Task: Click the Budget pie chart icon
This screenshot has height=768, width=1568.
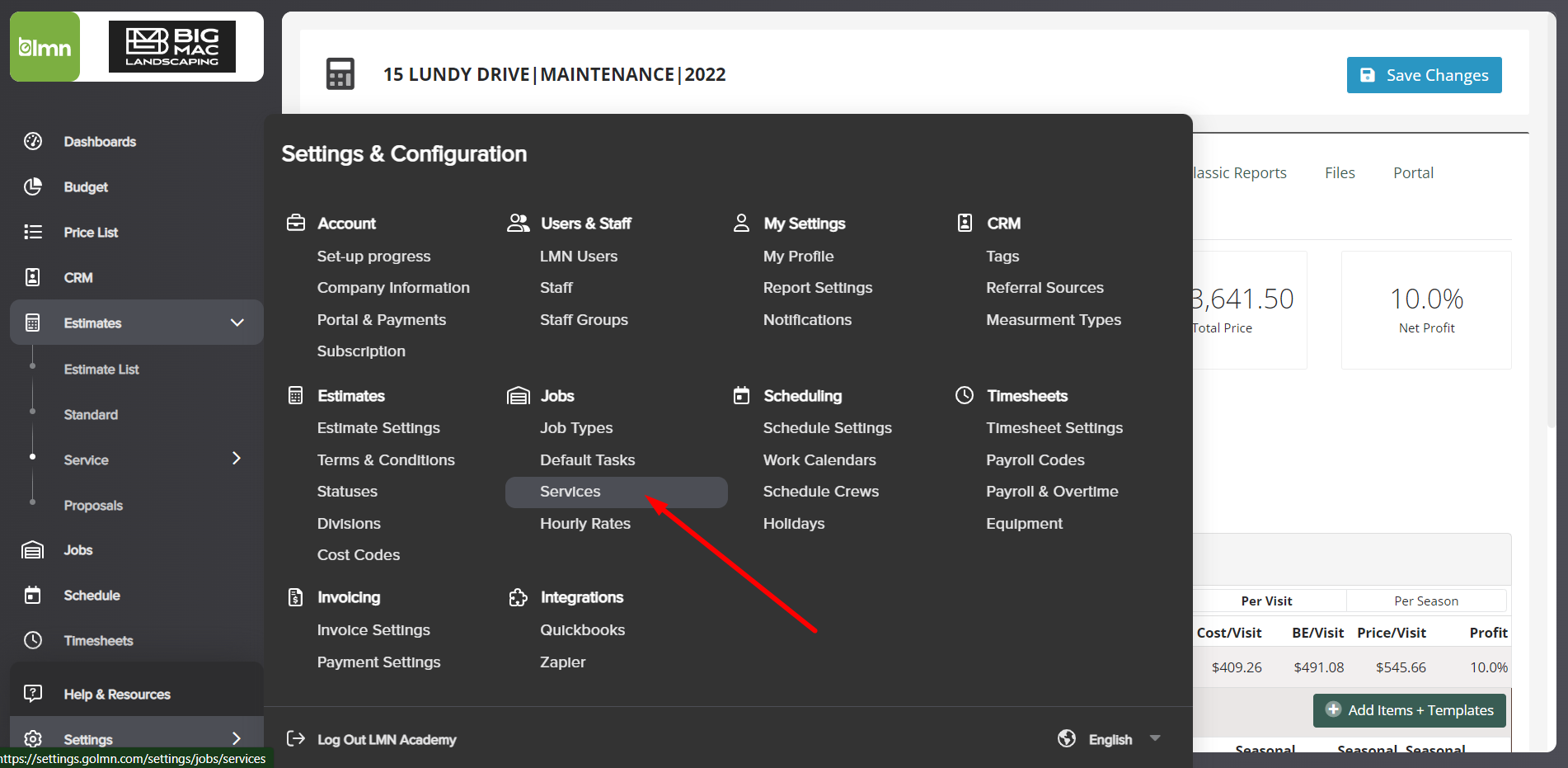Action: pos(33,186)
